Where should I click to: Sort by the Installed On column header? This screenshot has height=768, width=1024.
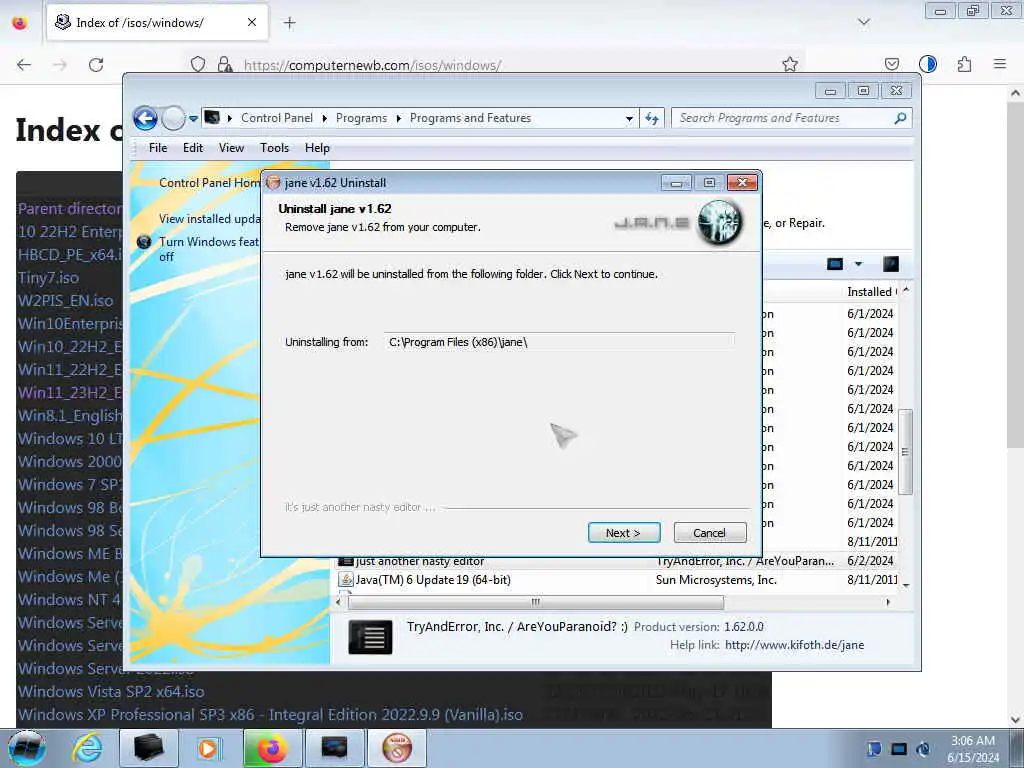click(x=872, y=292)
